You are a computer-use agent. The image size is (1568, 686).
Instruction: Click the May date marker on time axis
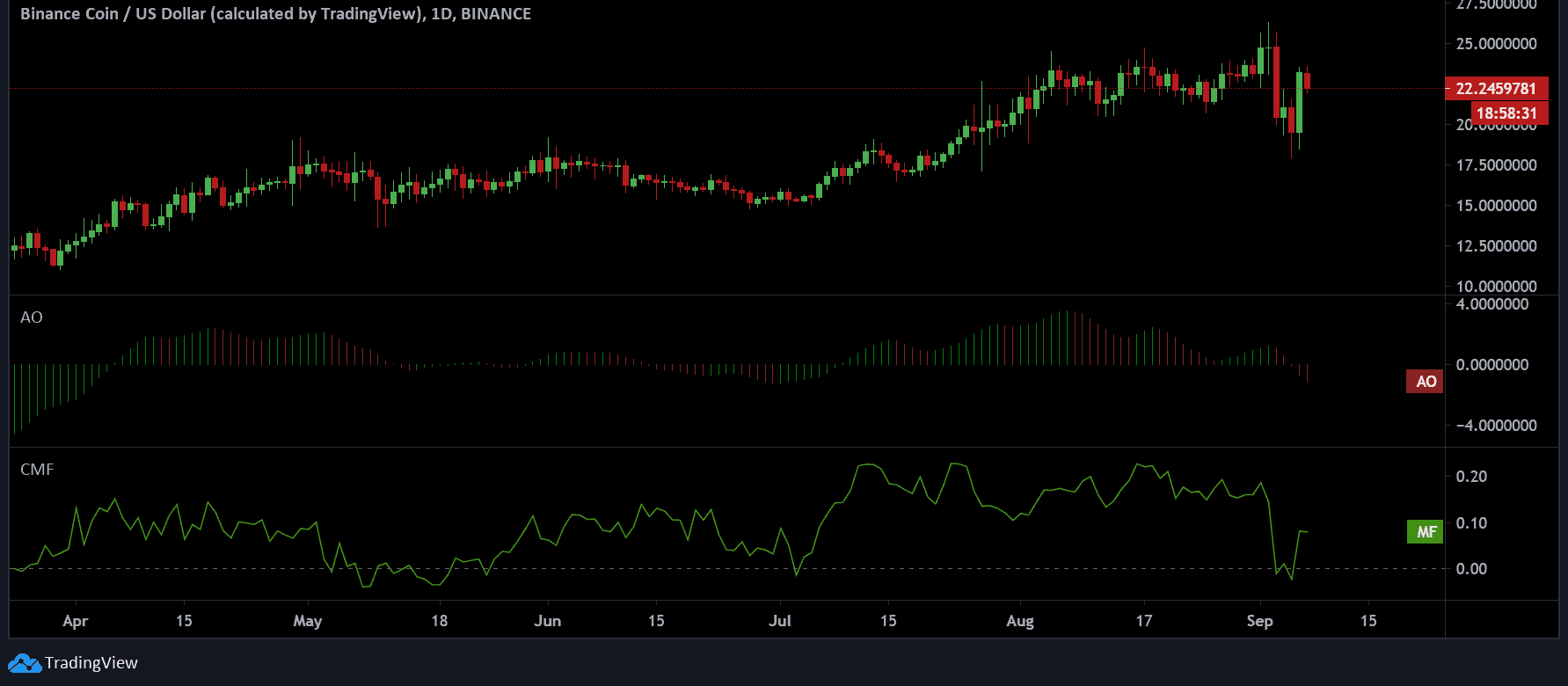(x=307, y=621)
